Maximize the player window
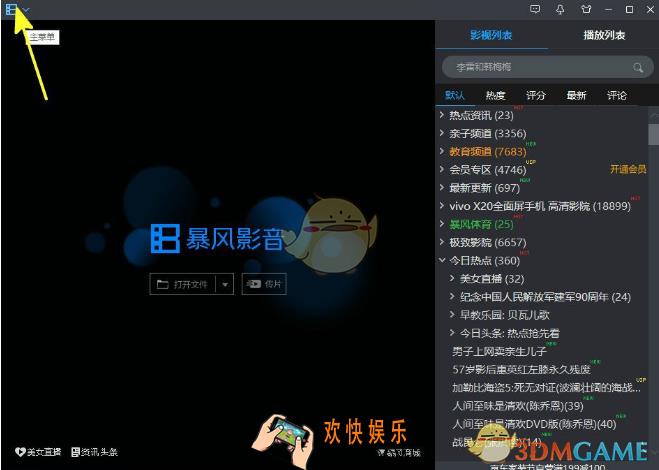 point(629,9)
